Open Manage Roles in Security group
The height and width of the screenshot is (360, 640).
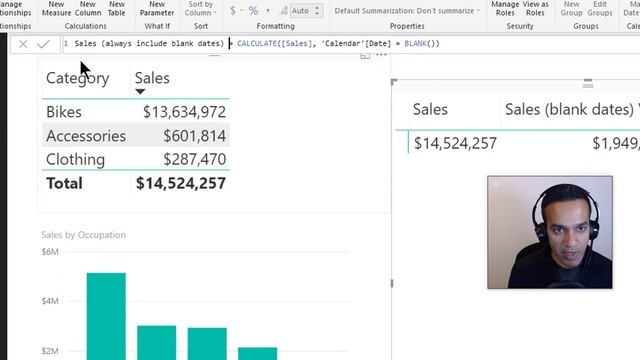(x=505, y=9)
